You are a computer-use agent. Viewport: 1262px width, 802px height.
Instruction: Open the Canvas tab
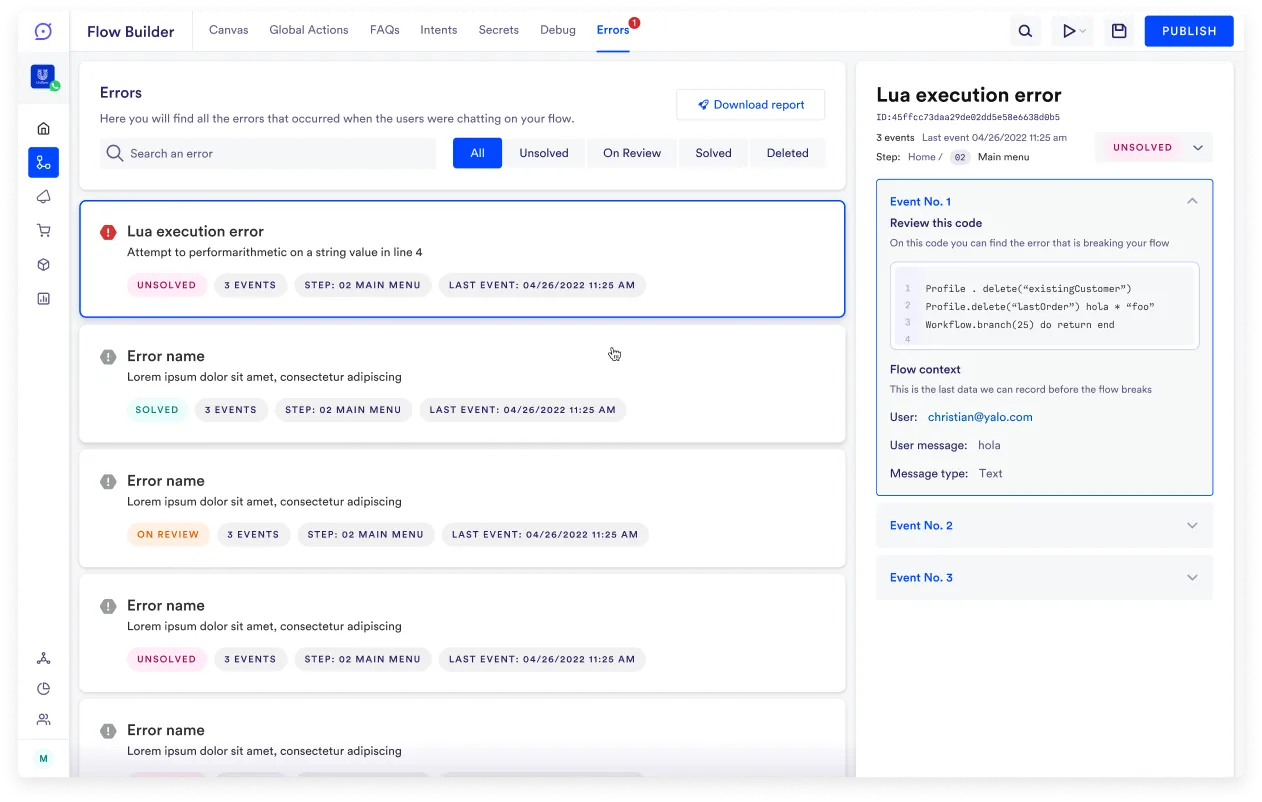(x=229, y=30)
